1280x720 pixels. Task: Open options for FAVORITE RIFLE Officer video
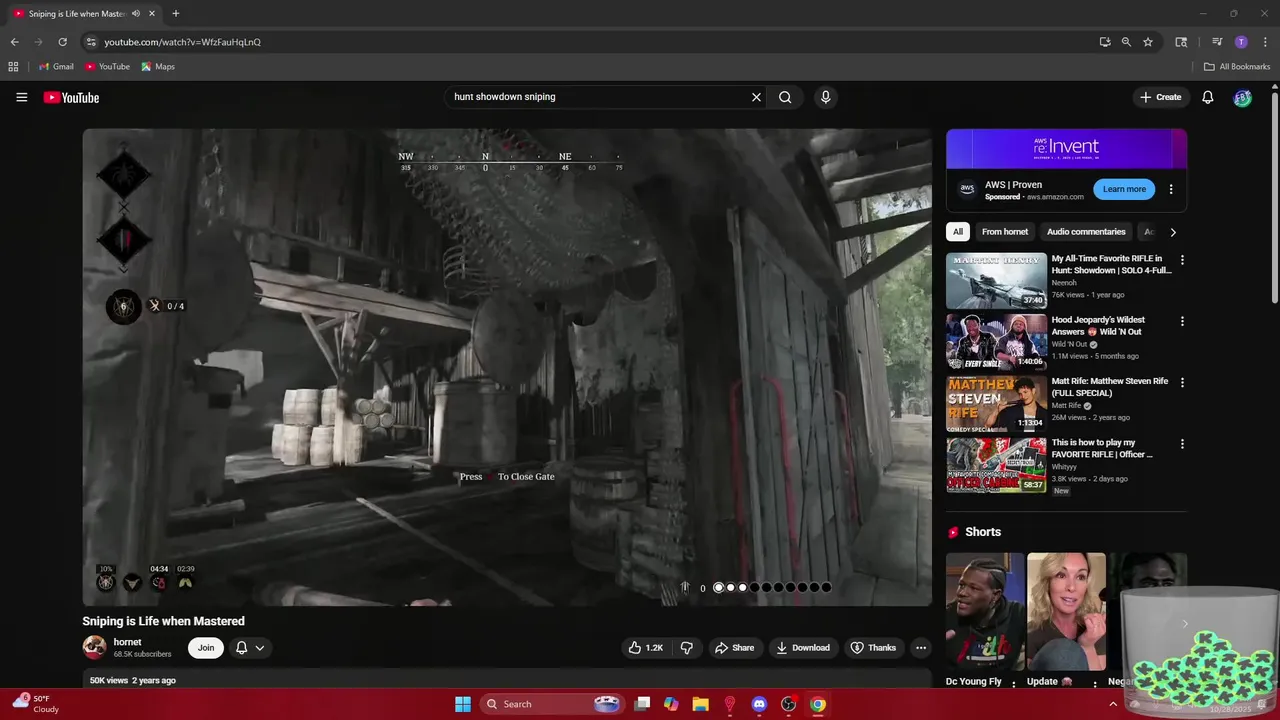pos(1182,444)
